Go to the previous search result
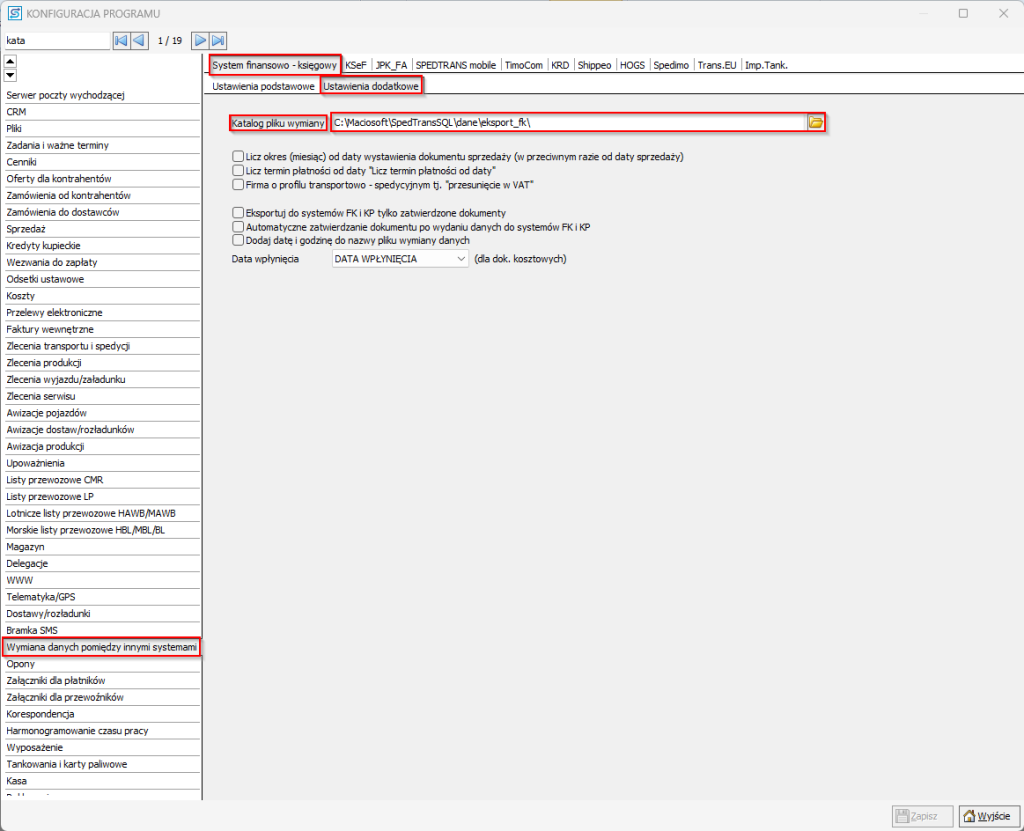The width and height of the screenshot is (1024, 831). [140, 40]
